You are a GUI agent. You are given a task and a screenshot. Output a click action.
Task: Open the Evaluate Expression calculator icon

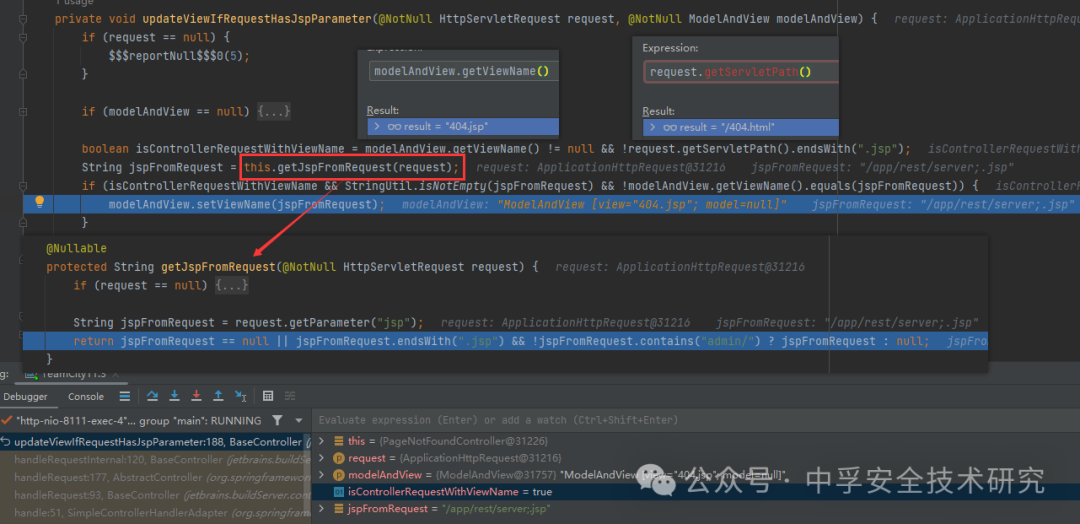269,396
